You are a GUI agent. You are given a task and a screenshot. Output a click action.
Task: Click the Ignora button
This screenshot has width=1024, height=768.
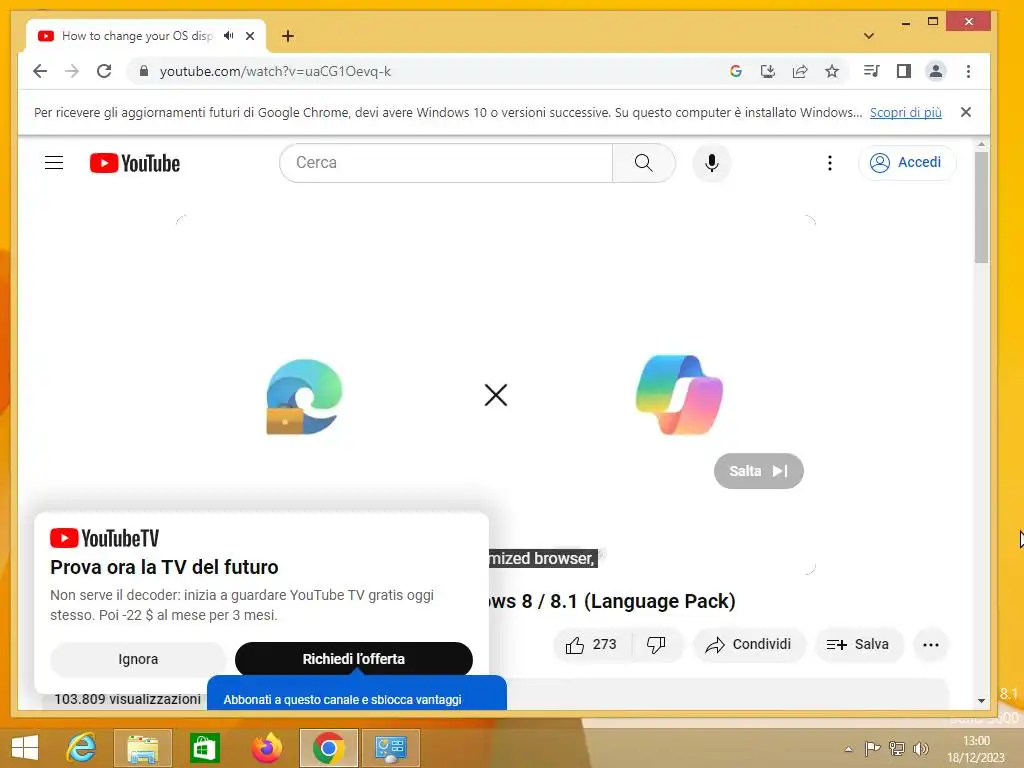point(138,659)
